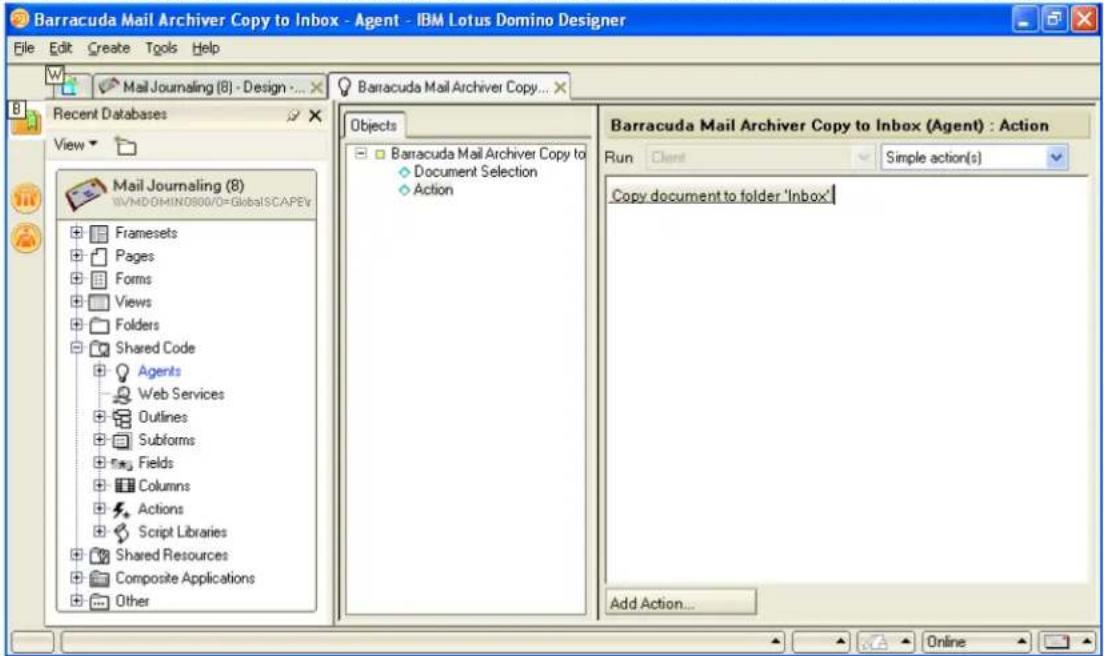Click the new folder icon beside View
The height and width of the screenshot is (656, 1104).
click(x=126, y=146)
